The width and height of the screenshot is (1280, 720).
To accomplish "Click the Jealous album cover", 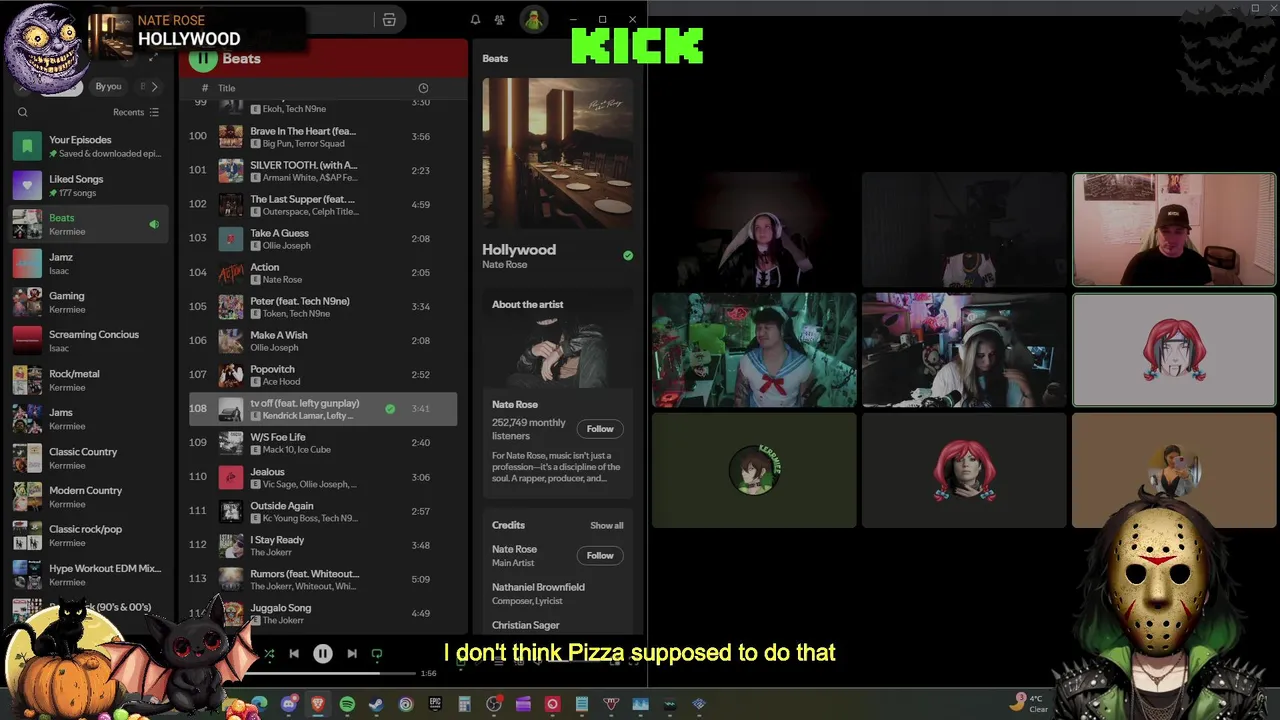I will [231, 477].
